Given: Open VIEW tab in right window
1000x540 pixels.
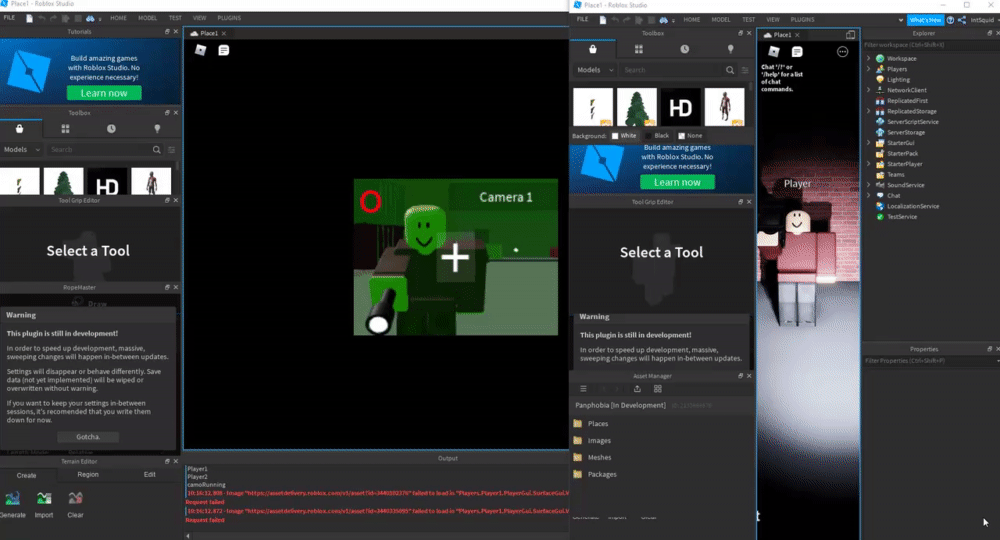Looking at the screenshot, I should coord(773,20).
